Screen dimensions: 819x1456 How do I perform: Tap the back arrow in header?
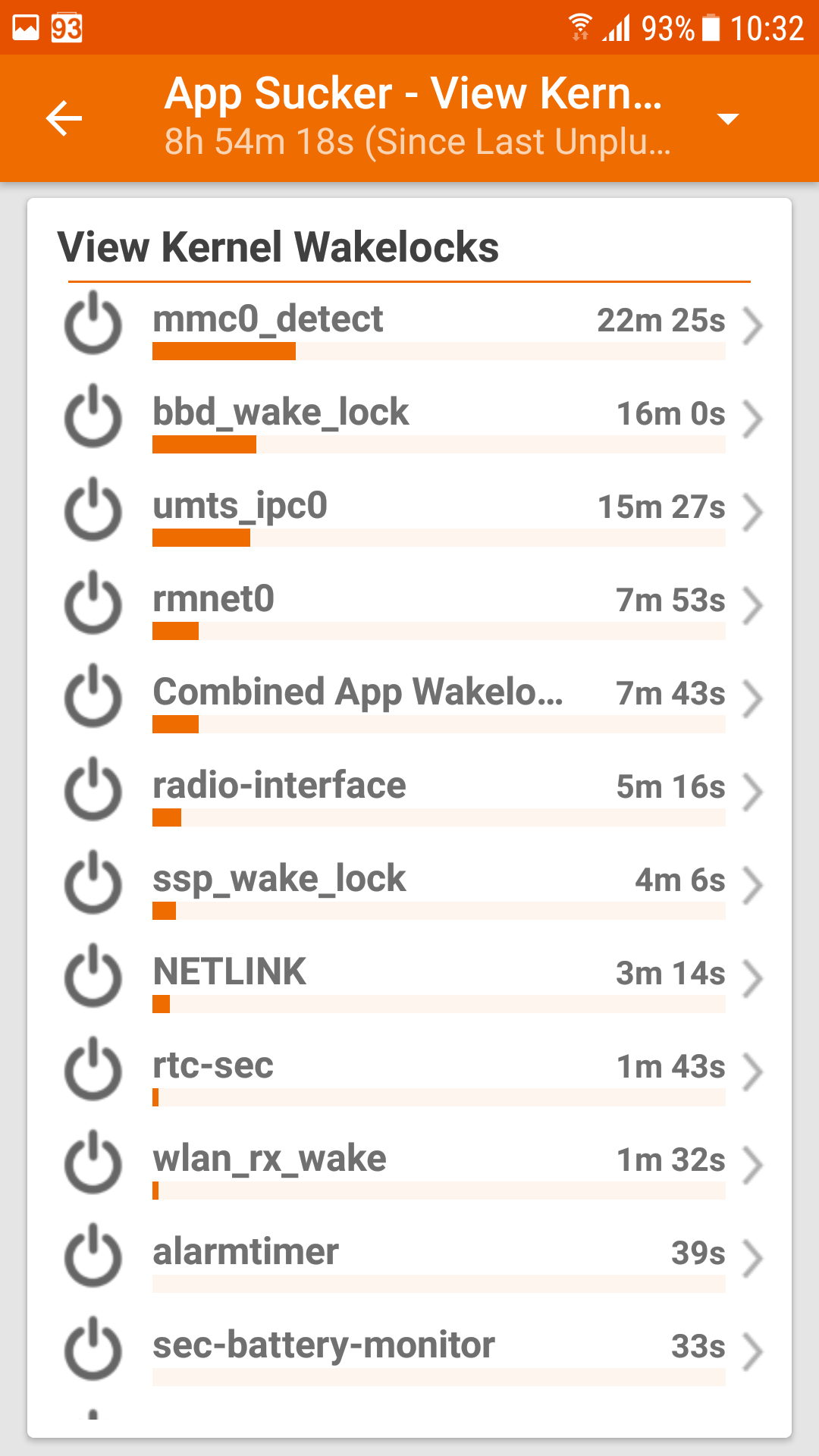[64, 118]
